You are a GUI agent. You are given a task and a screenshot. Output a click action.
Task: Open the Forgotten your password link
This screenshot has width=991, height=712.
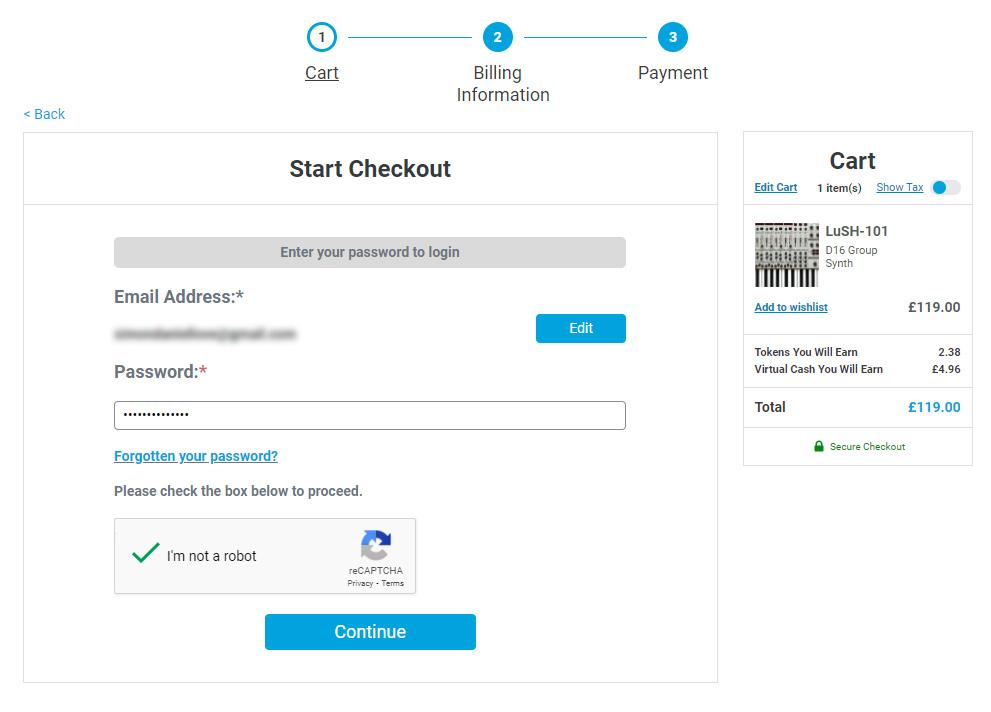click(195, 456)
